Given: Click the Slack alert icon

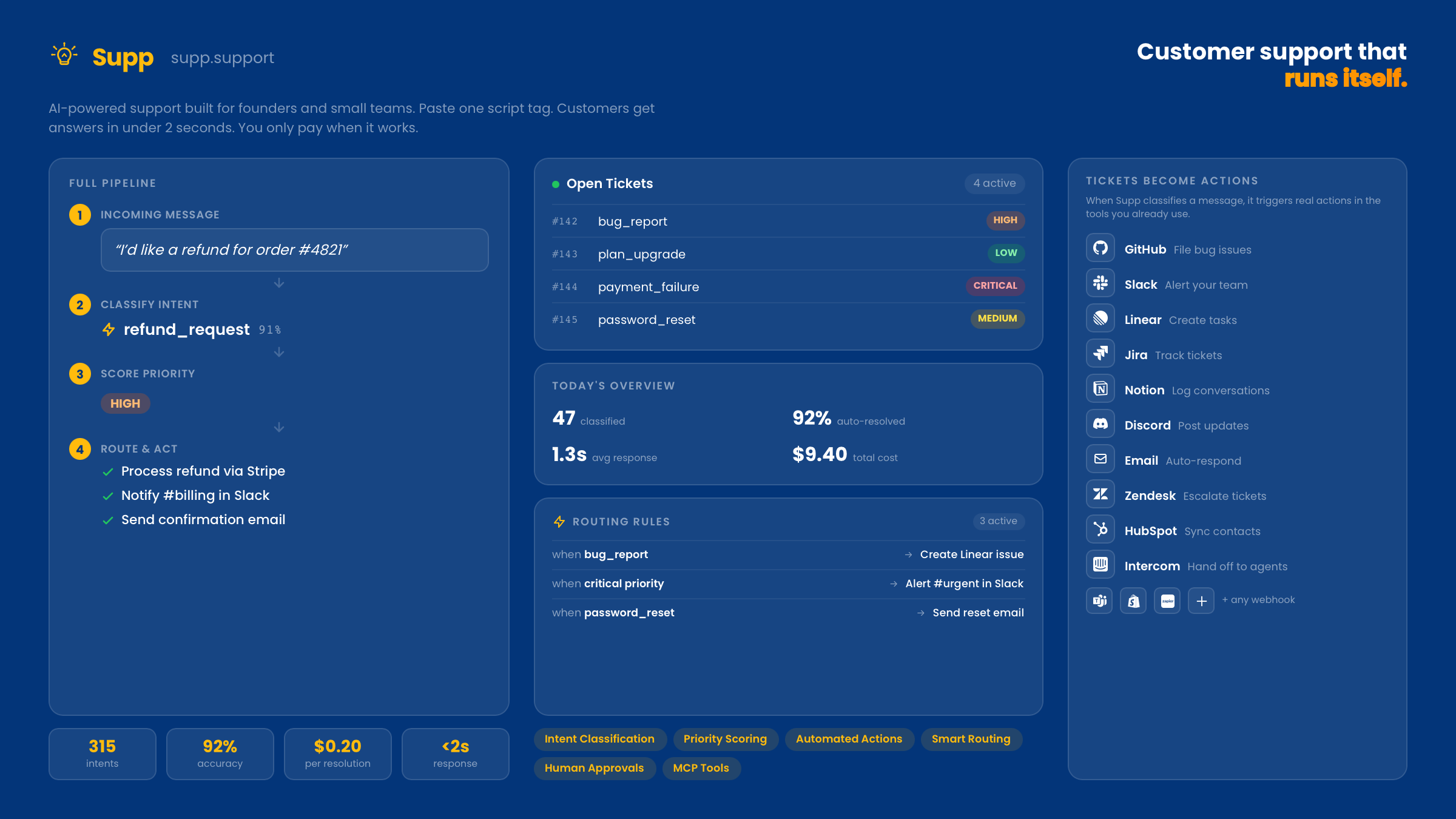Looking at the screenshot, I should coord(1100,283).
